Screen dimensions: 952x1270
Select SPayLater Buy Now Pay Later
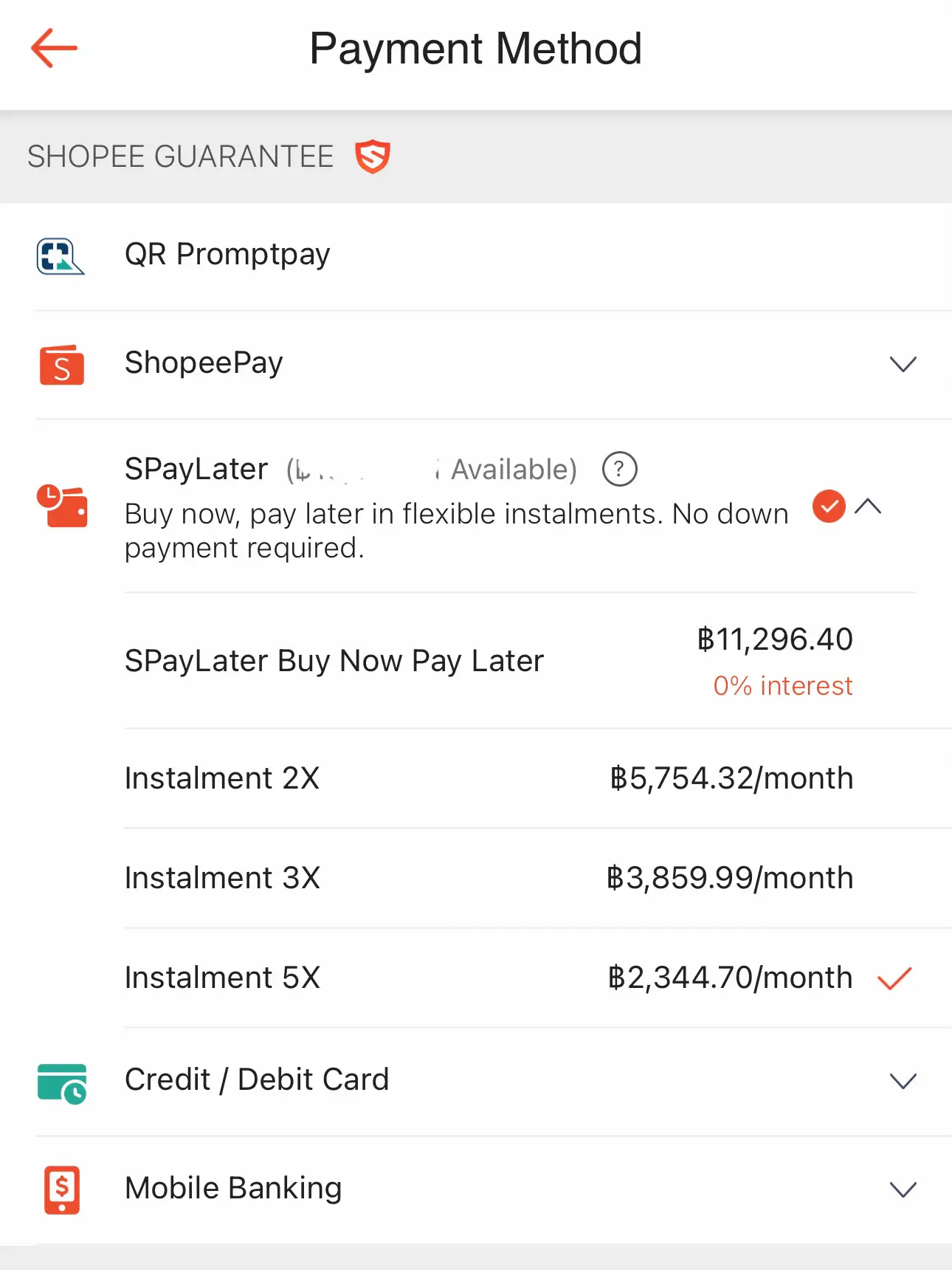pos(334,661)
